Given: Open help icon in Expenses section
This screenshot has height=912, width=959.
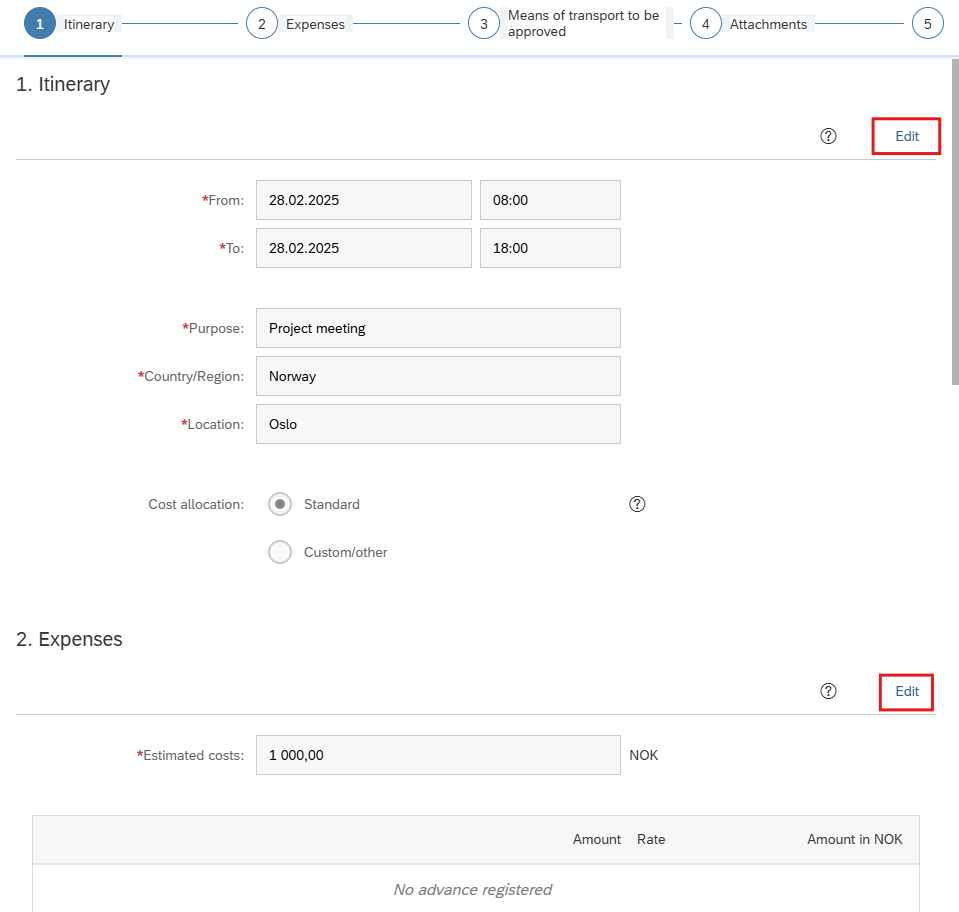Looking at the screenshot, I should 828,691.
